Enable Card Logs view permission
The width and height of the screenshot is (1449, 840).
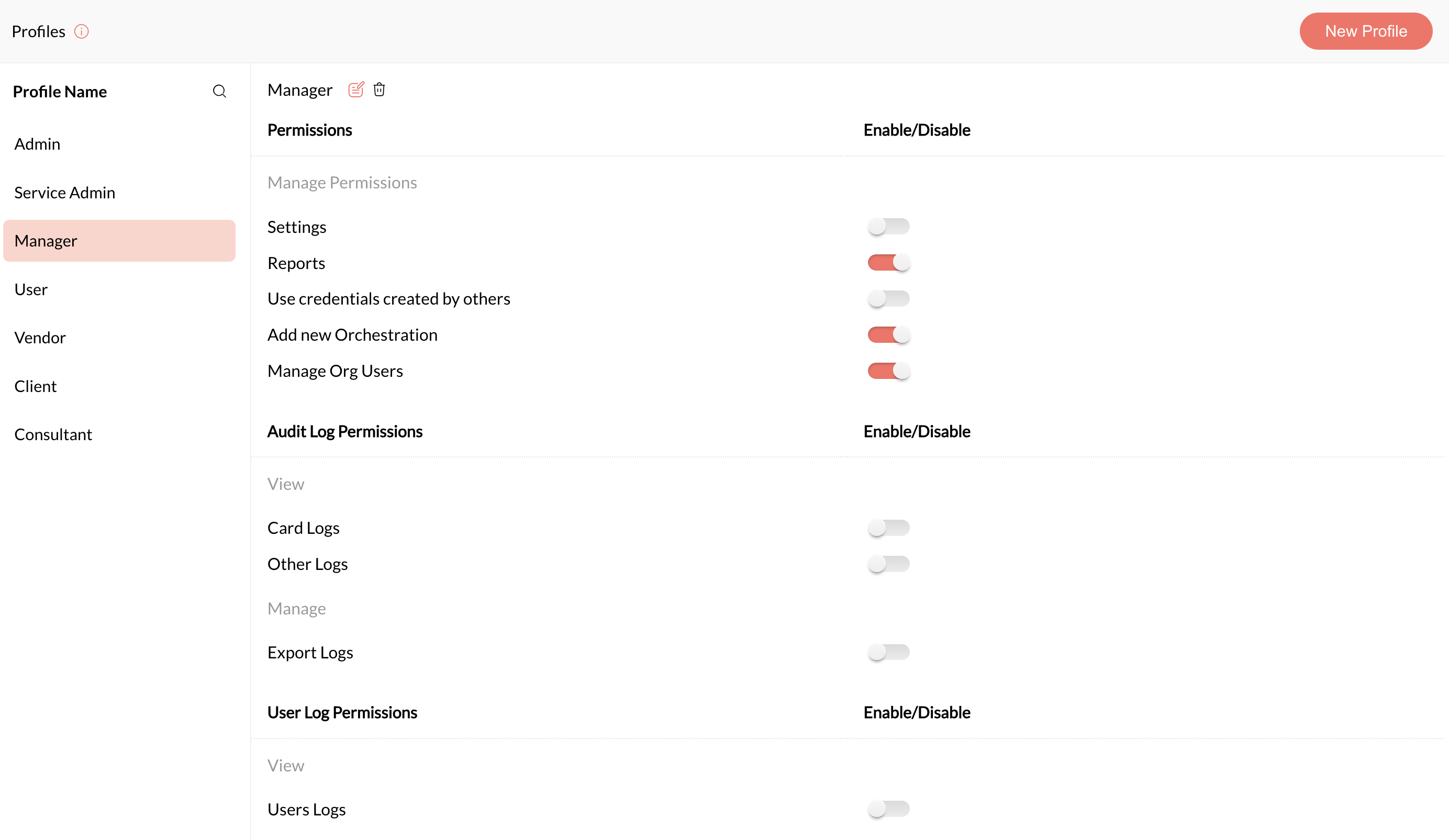[x=888, y=528]
